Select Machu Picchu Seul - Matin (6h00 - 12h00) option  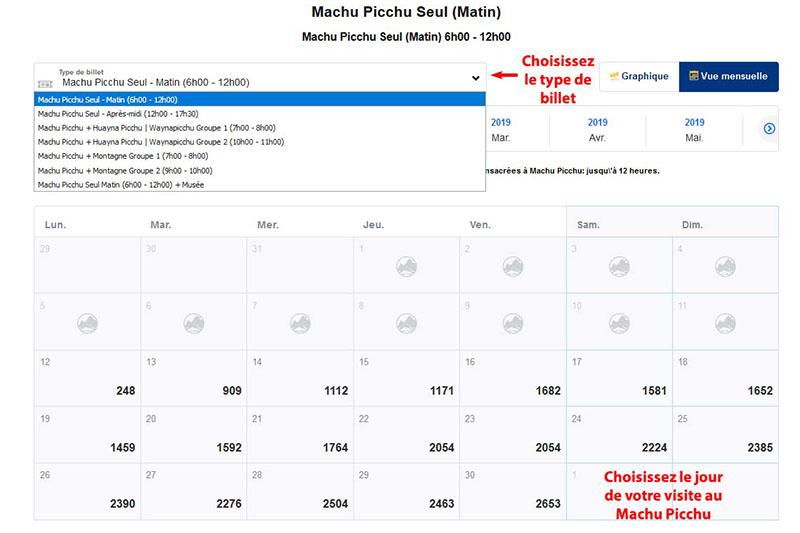260,99
